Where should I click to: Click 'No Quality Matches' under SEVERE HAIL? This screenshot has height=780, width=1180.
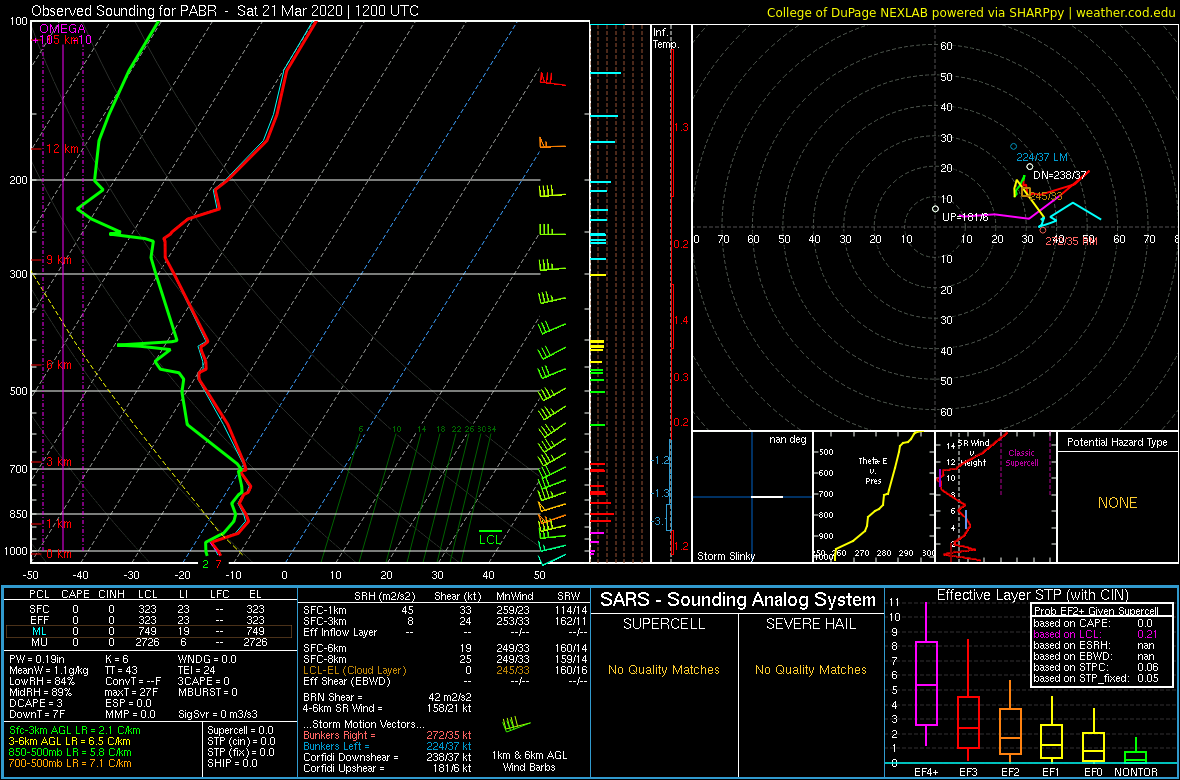point(810,669)
